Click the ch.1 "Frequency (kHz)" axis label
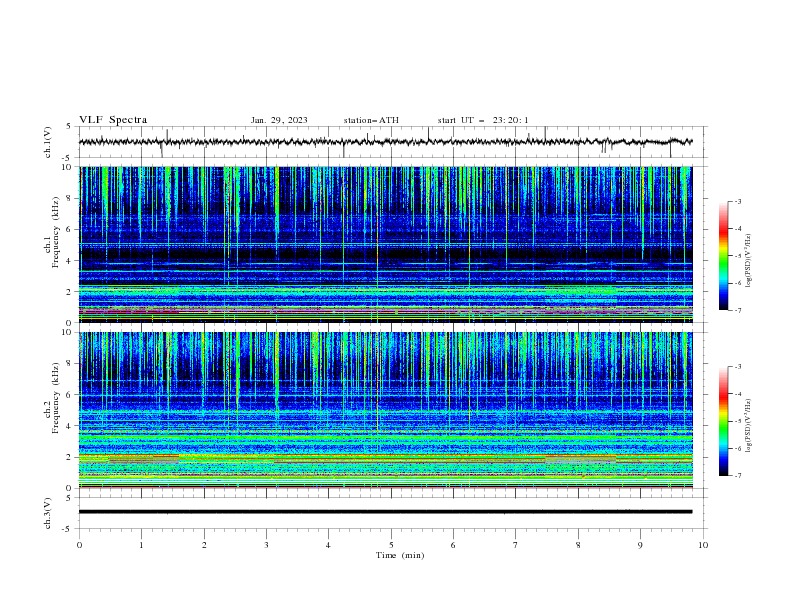 click(56, 232)
